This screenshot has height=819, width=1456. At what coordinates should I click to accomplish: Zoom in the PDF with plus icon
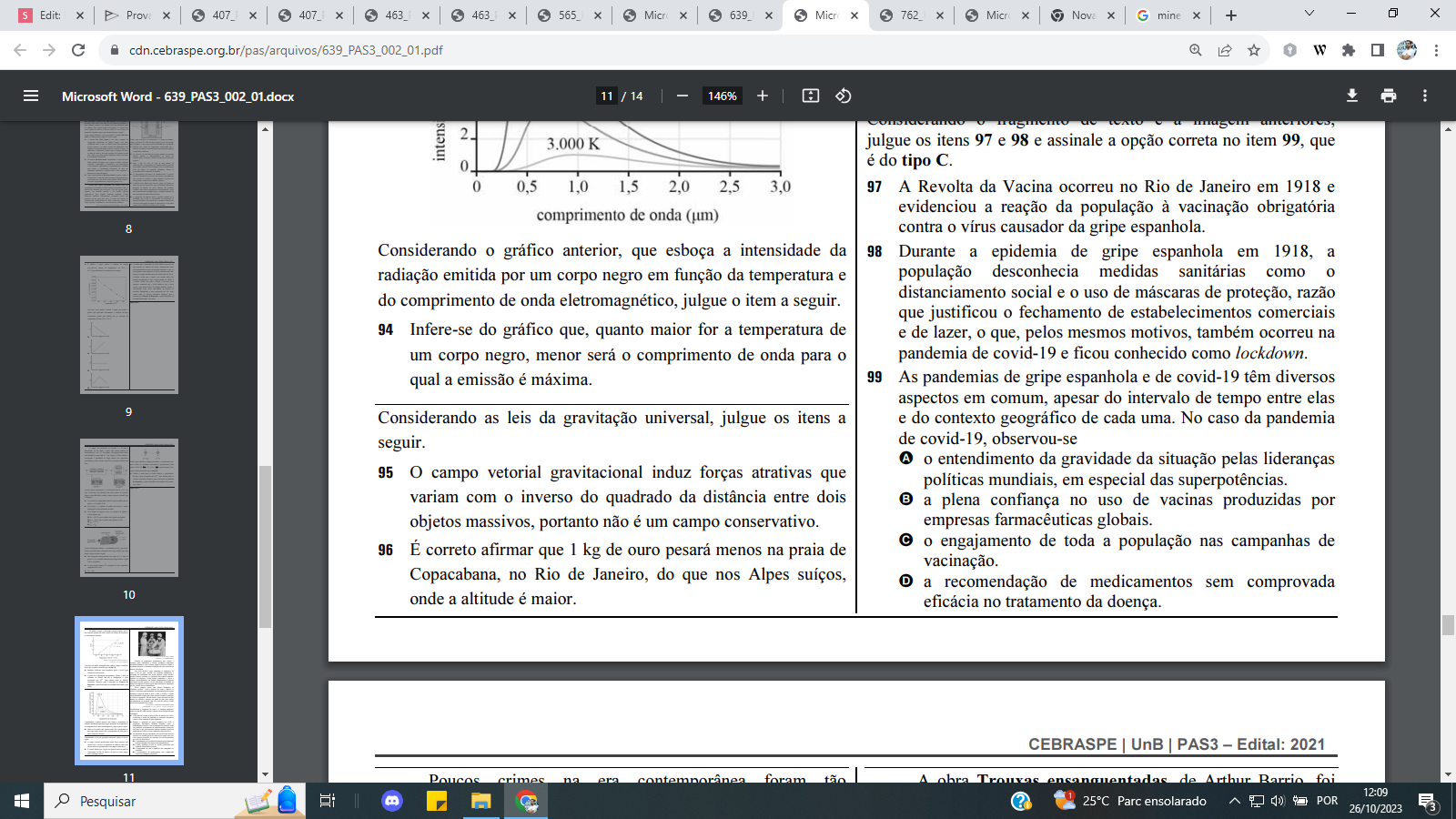point(763,96)
